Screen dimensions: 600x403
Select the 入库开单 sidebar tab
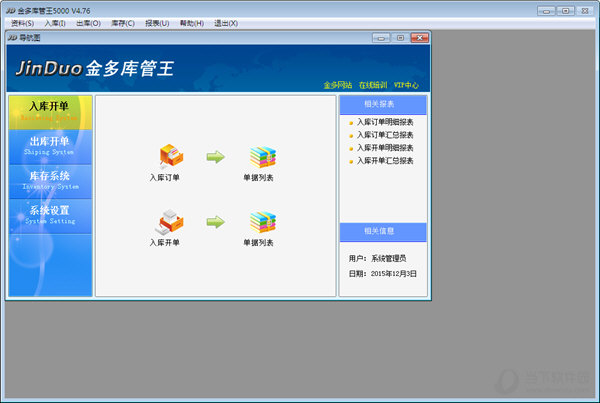(x=50, y=110)
